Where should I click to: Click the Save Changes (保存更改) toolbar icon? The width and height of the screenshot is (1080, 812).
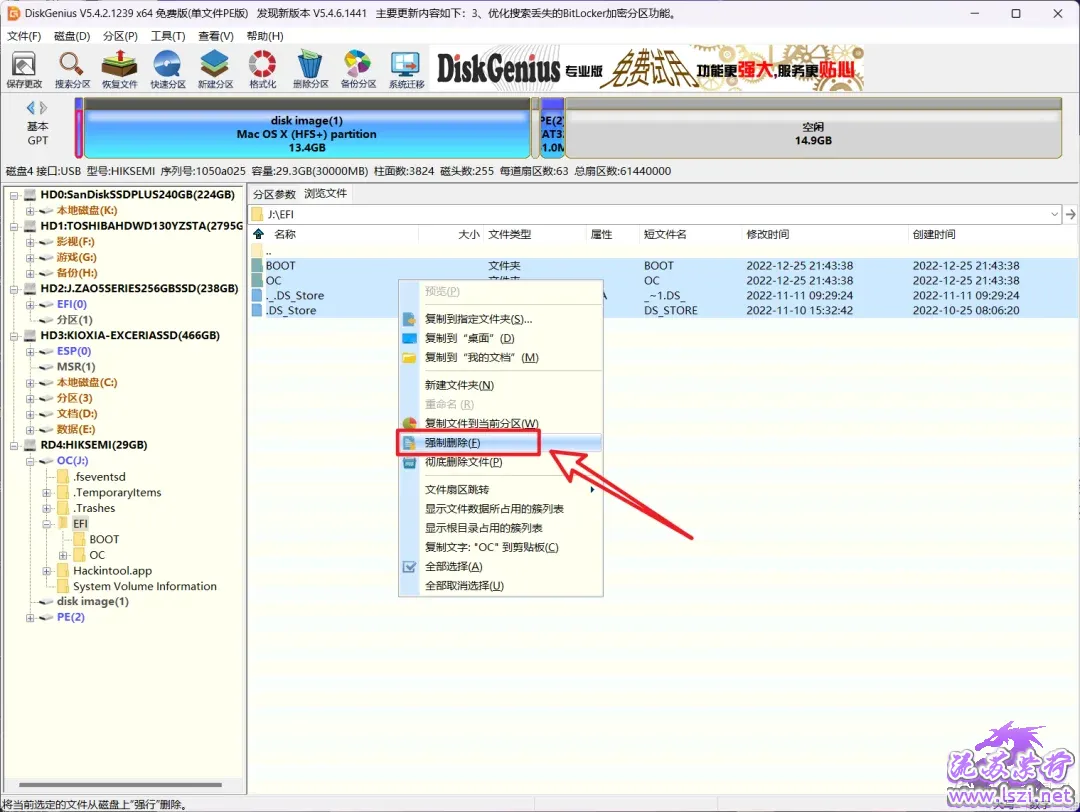click(x=24, y=69)
